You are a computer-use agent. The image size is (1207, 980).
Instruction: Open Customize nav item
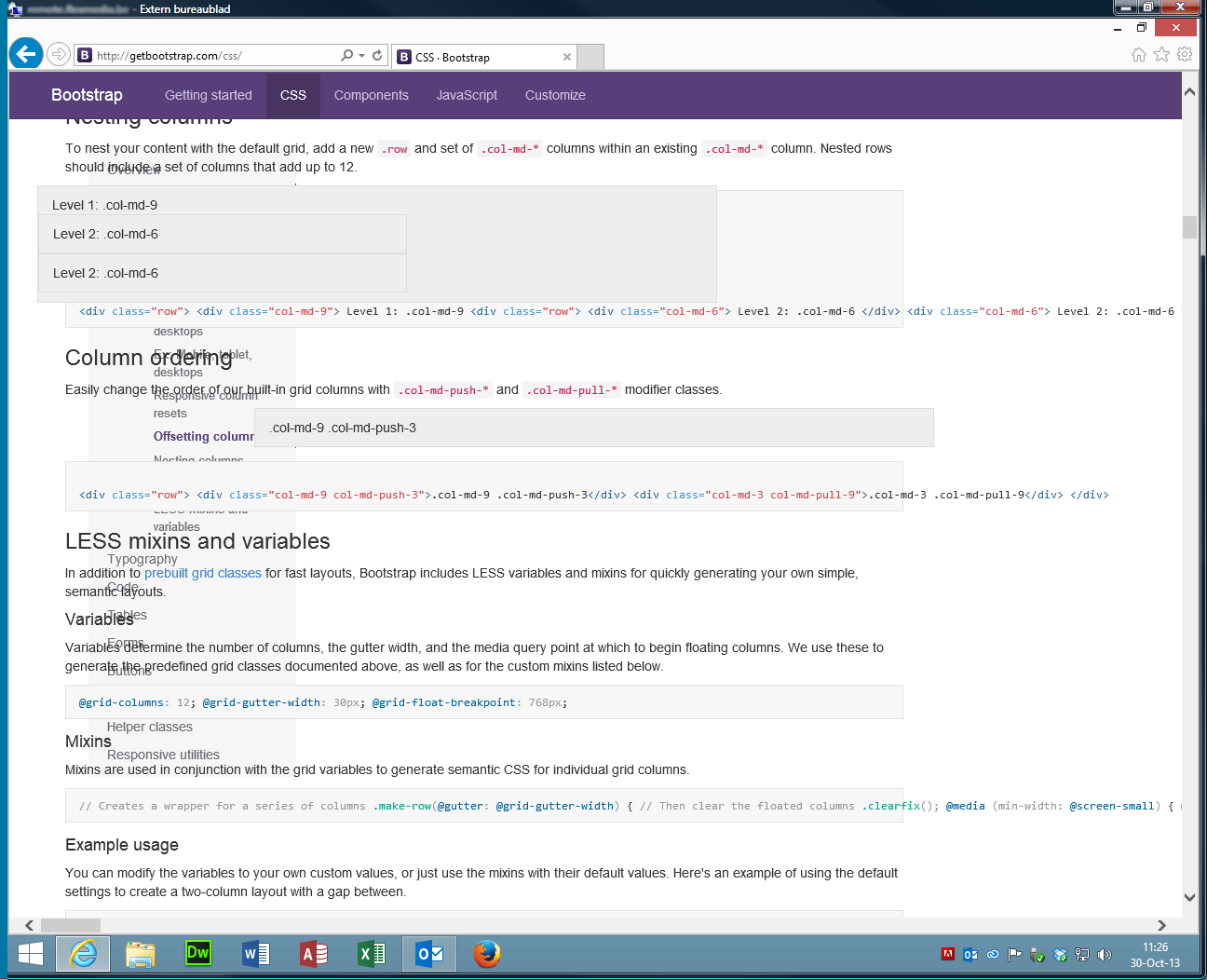click(x=555, y=95)
